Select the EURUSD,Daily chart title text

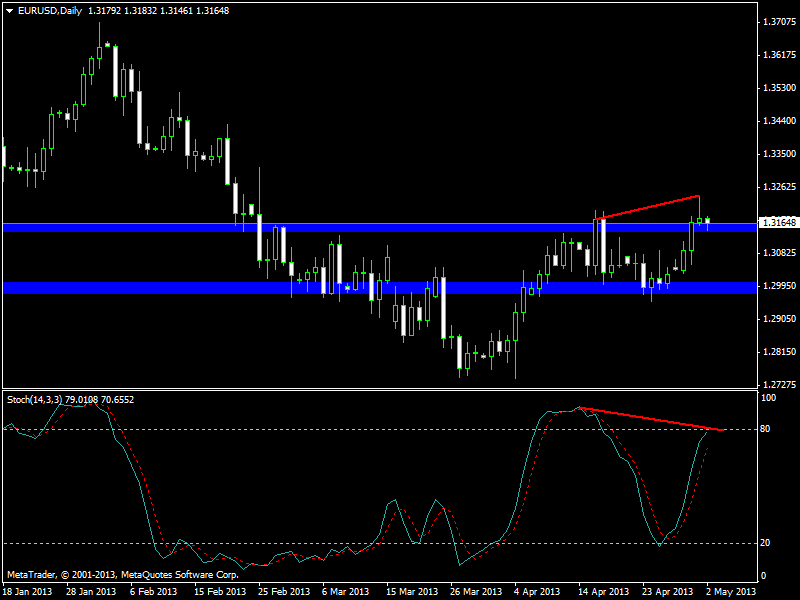(50, 11)
